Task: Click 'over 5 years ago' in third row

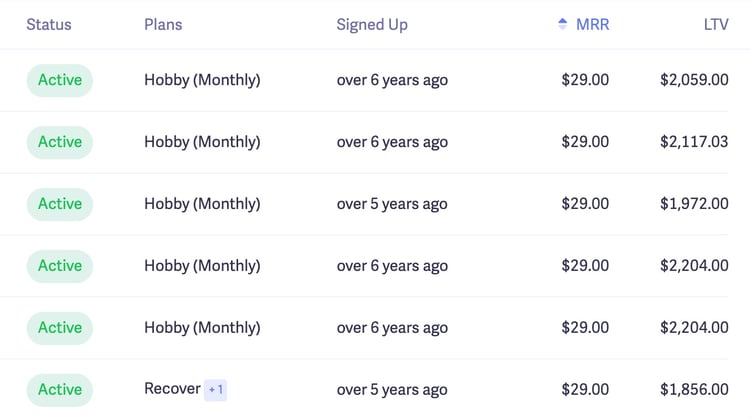Action: click(392, 204)
